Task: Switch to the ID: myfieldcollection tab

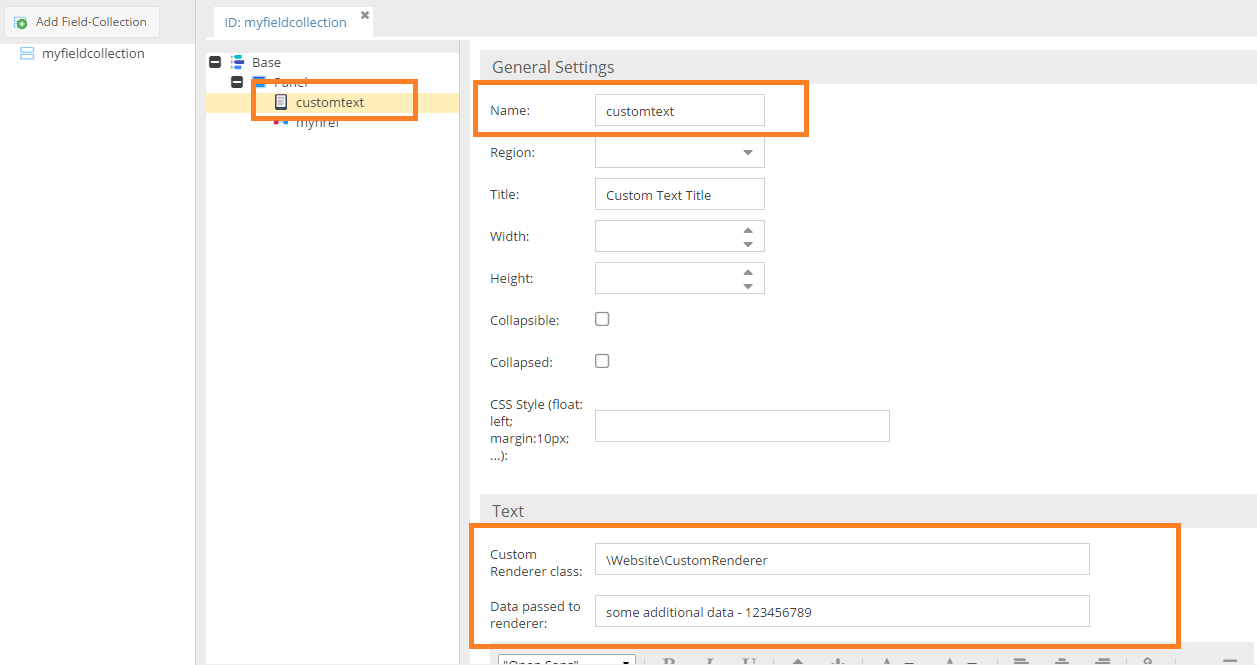Action: click(x=285, y=22)
